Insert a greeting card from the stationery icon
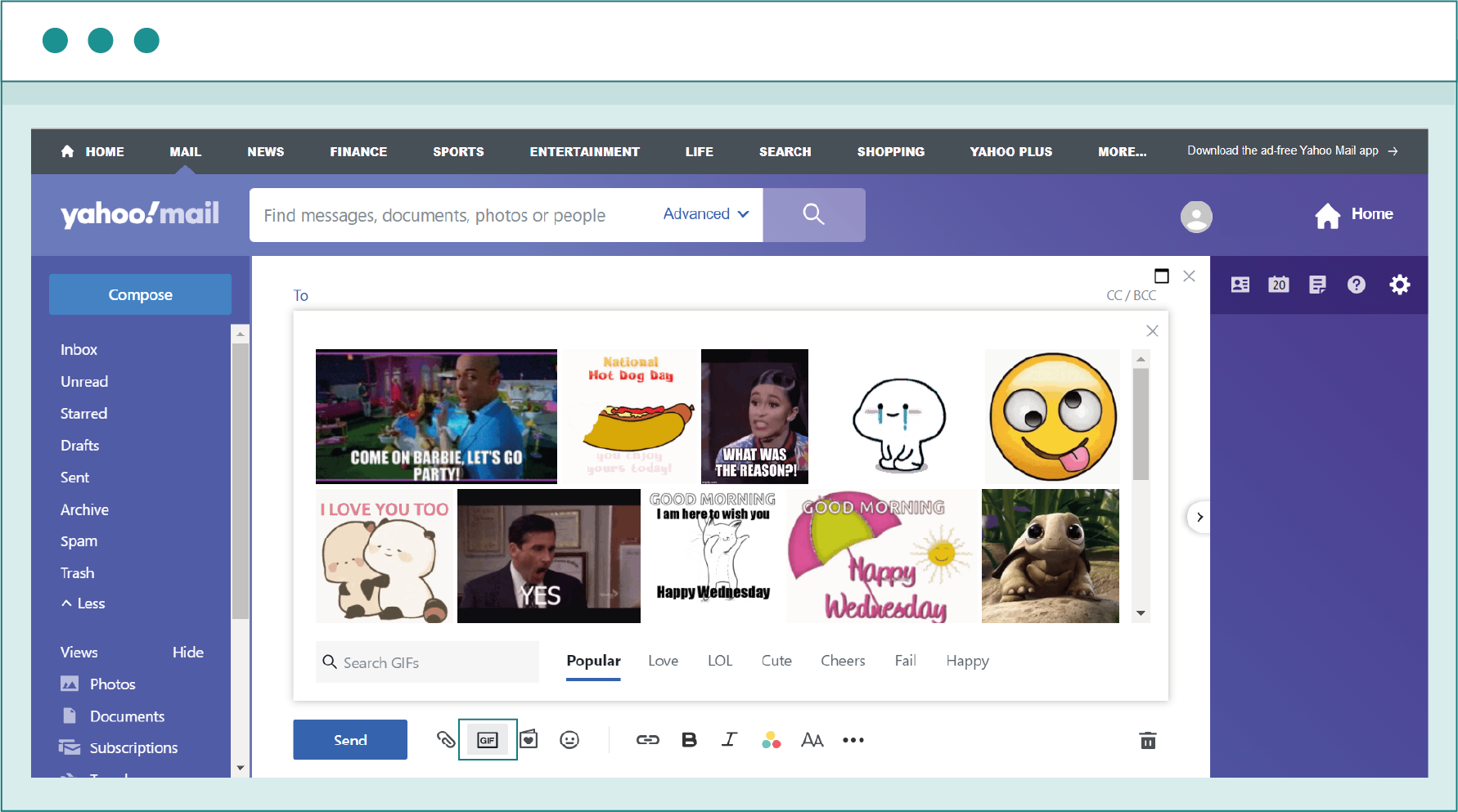The height and width of the screenshot is (812, 1458). click(529, 739)
